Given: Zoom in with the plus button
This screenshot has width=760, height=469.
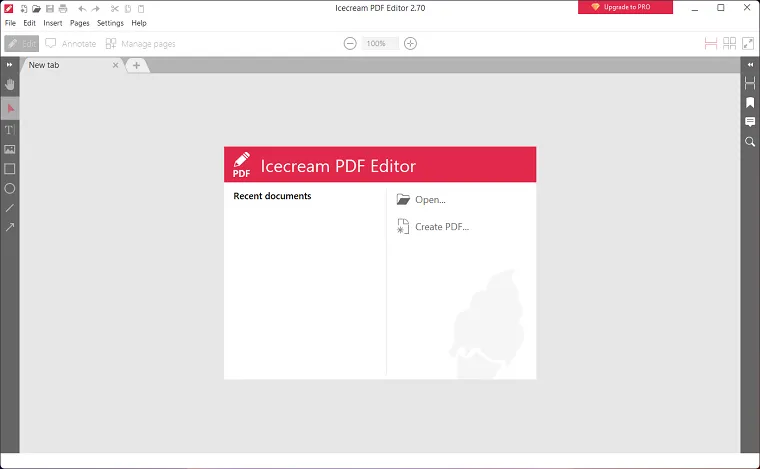Looking at the screenshot, I should pyautogui.click(x=411, y=44).
